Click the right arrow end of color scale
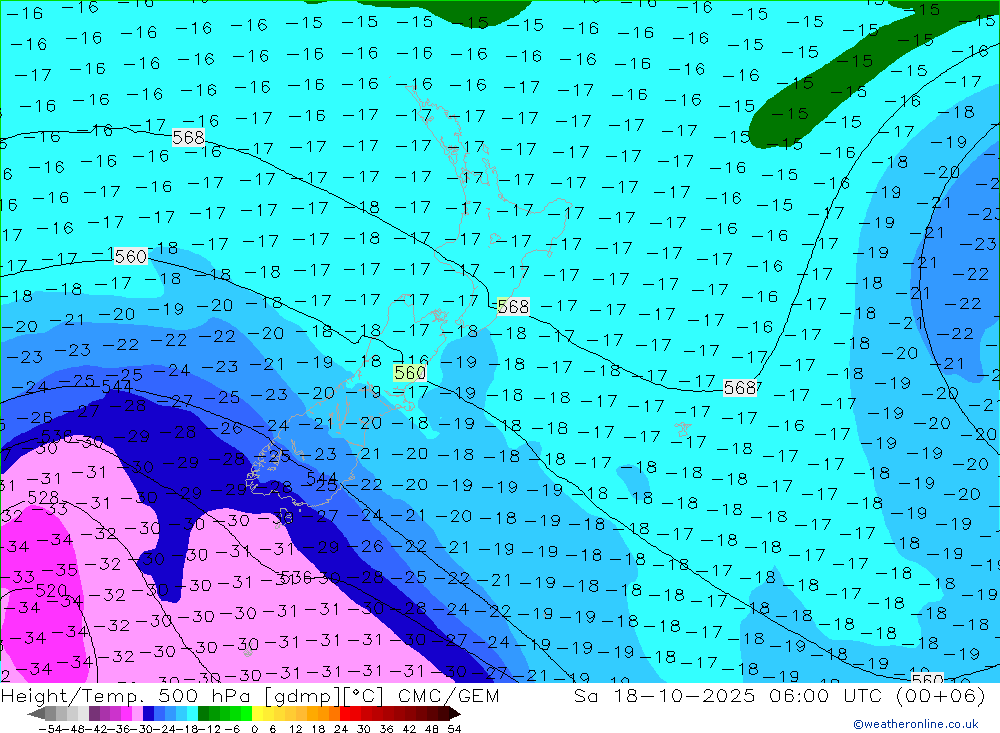 point(454,714)
